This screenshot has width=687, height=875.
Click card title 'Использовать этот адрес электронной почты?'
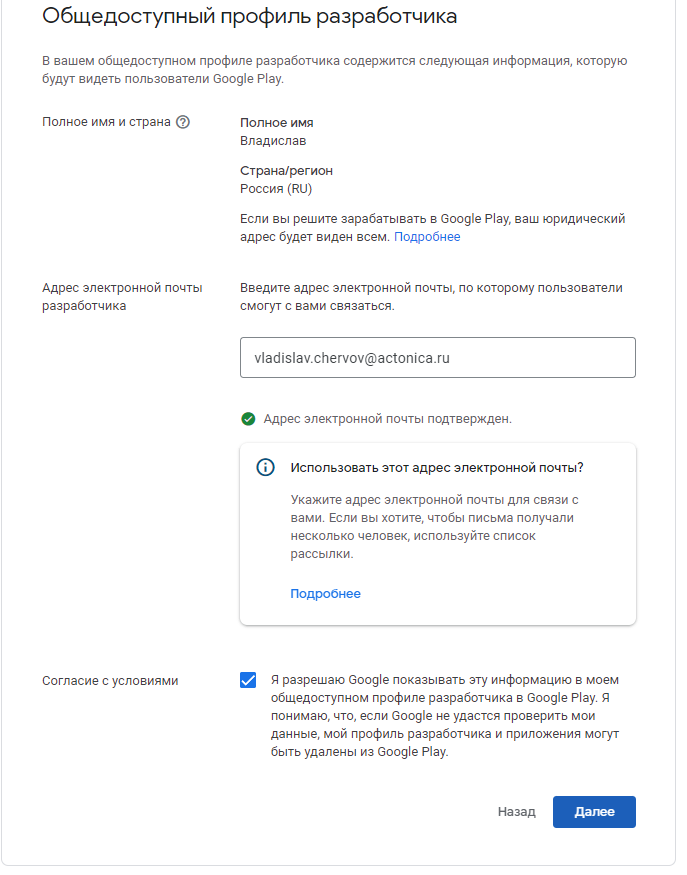(436, 468)
